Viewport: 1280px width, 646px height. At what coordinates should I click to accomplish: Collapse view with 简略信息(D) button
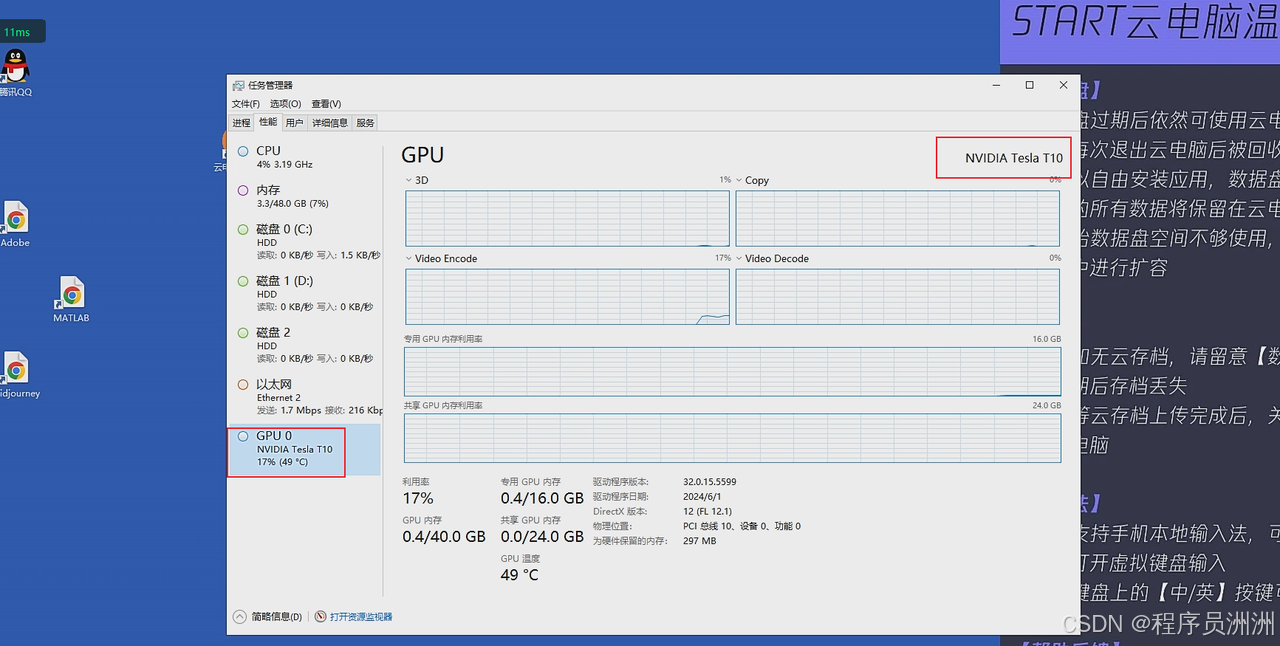tap(268, 617)
